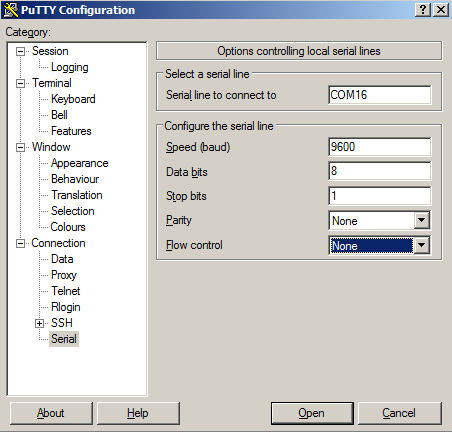Open the Features category
The width and height of the screenshot is (452, 432).
point(71,131)
